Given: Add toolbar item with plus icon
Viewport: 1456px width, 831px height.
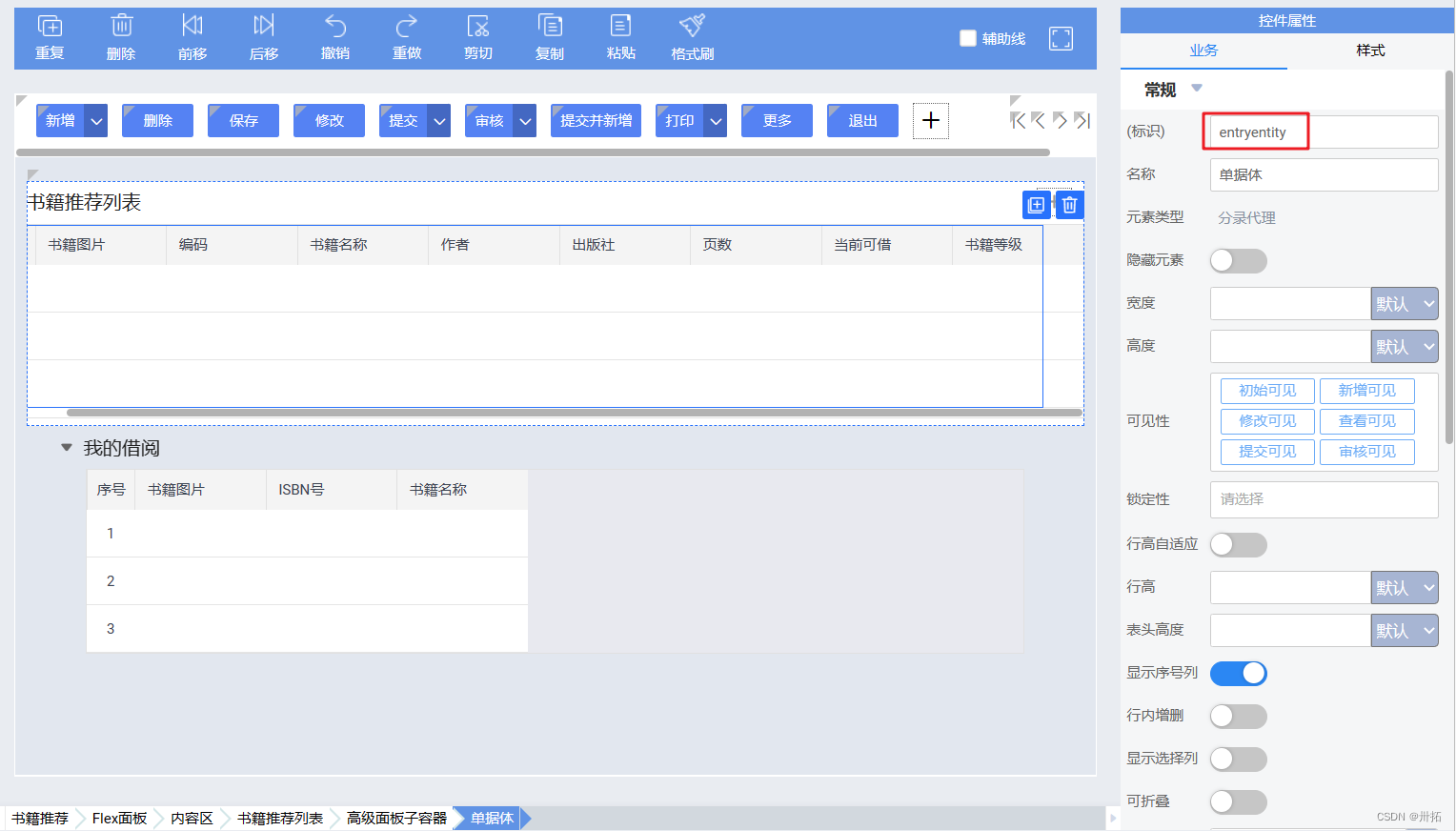Looking at the screenshot, I should coord(931,121).
